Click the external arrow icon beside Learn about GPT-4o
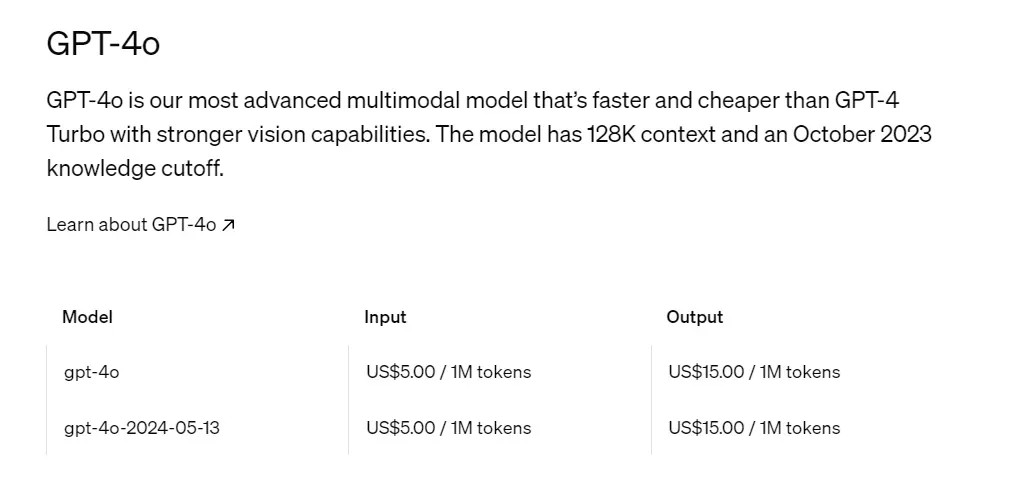The width and height of the screenshot is (1029, 499). pos(228,225)
